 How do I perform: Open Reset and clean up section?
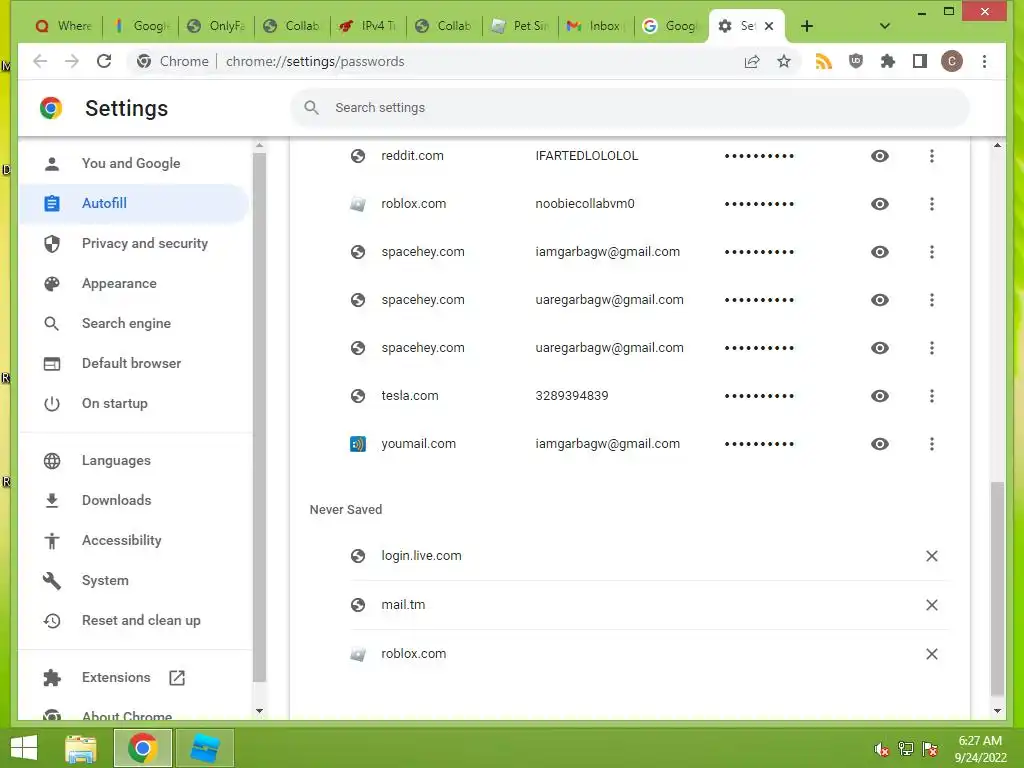(x=134, y=620)
